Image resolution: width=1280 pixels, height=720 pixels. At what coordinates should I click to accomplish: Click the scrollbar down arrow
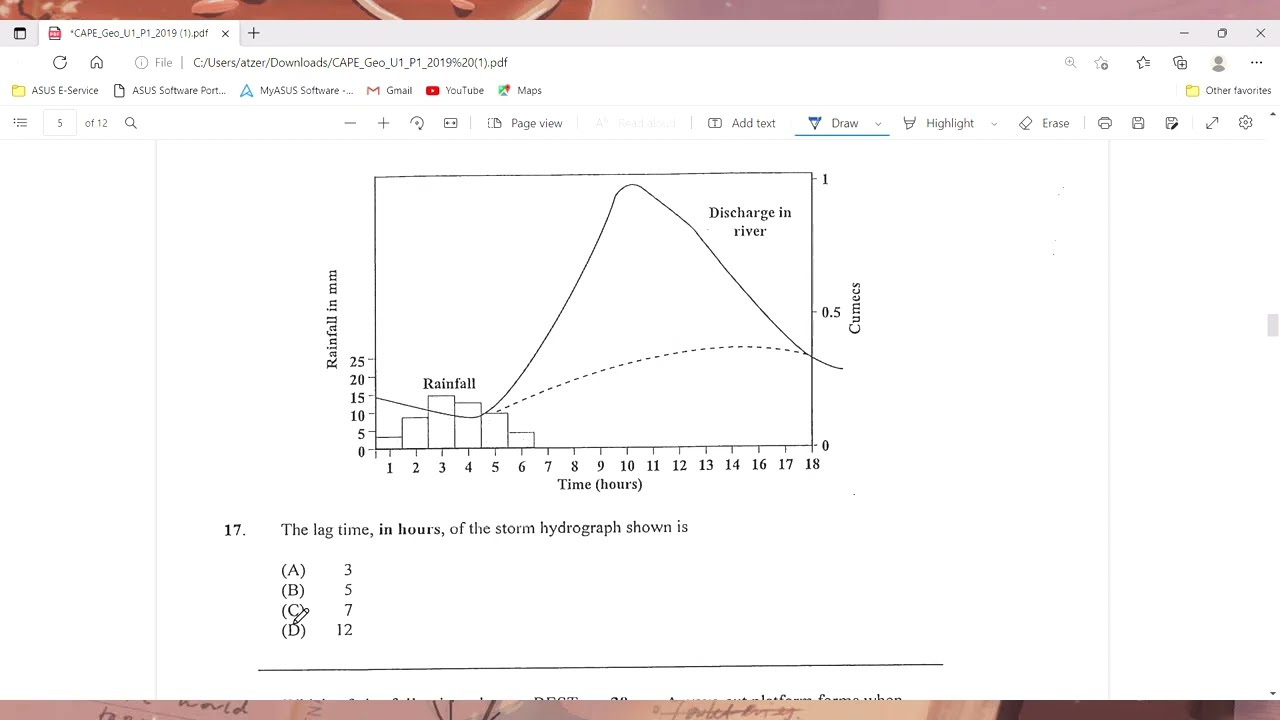pyautogui.click(x=1272, y=693)
